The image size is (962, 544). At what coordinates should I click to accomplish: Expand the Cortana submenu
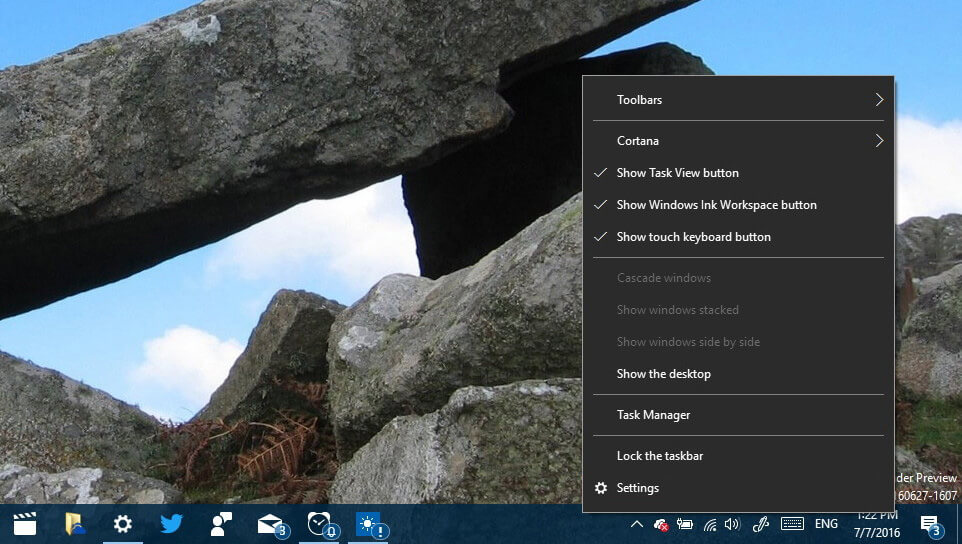pyautogui.click(x=738, y=140)
